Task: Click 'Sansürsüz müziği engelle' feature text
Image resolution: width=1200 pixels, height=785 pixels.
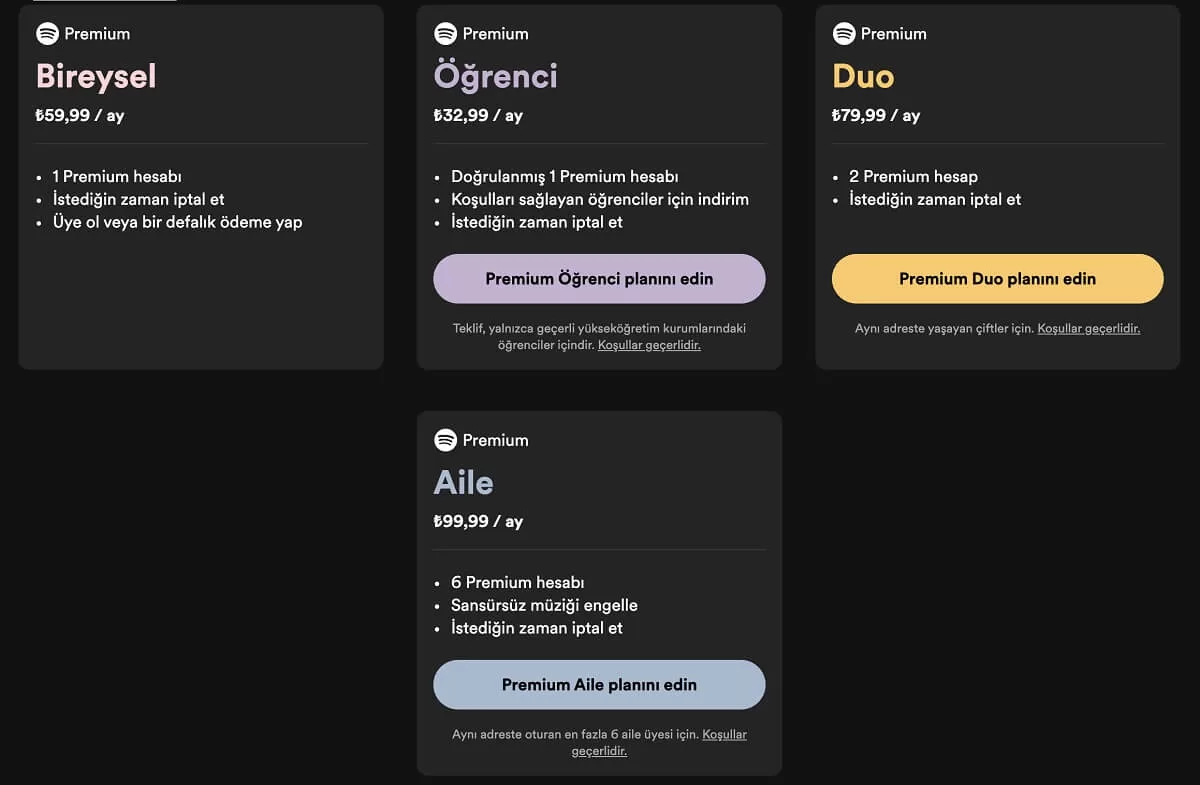Action: 544,605
